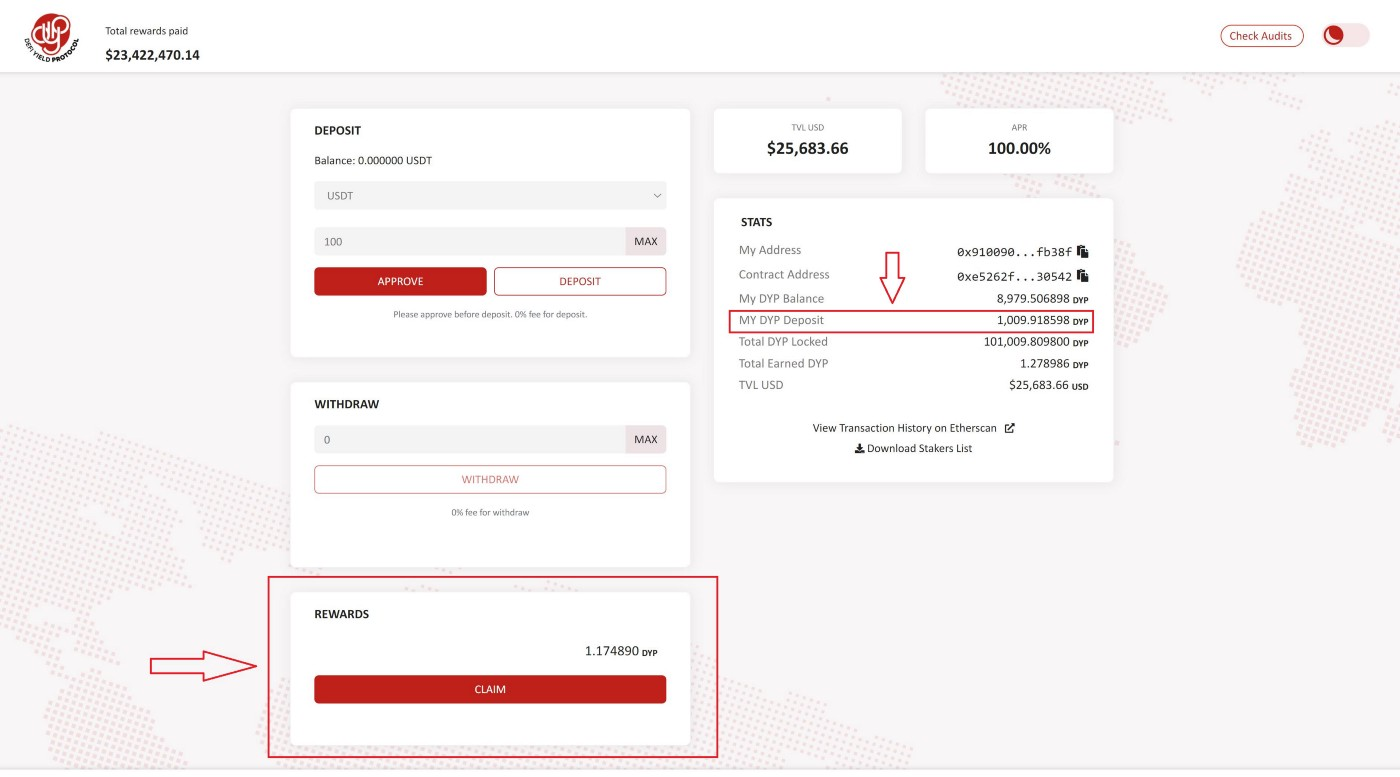The height and width of the screenshot is (777, 1400).
Task: Focus the withdraw amount input field
Action: [x=470, y=439]
